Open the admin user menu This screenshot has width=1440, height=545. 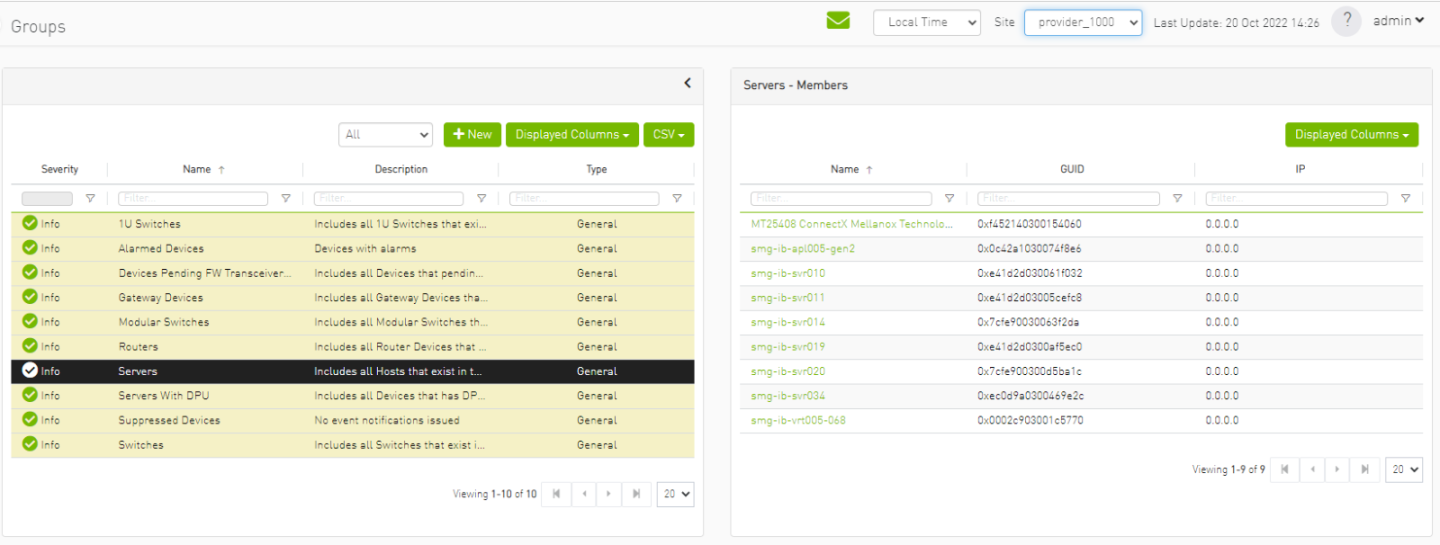click(x=1398, y=21)
